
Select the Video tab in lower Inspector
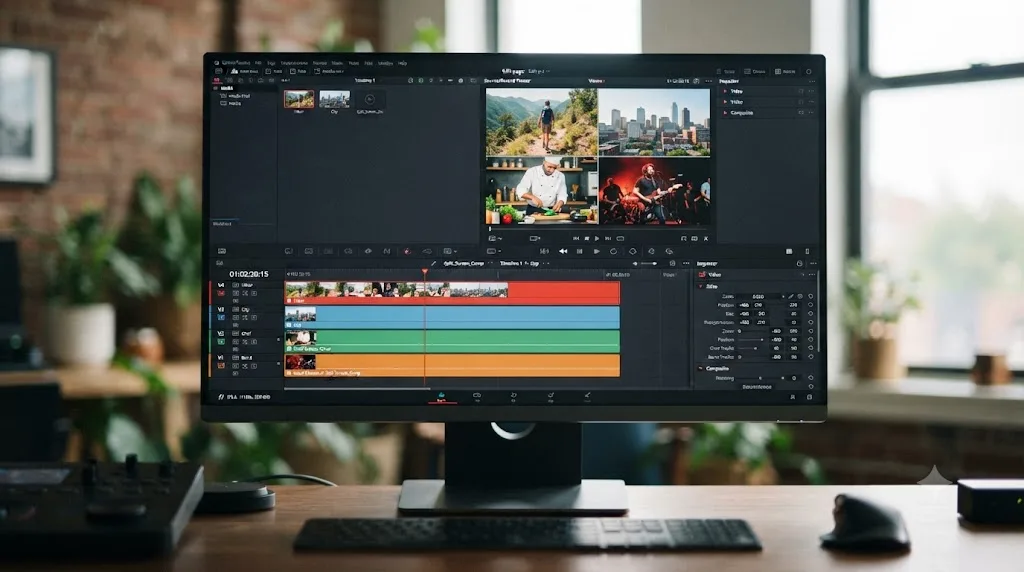[x=711, y=275]
